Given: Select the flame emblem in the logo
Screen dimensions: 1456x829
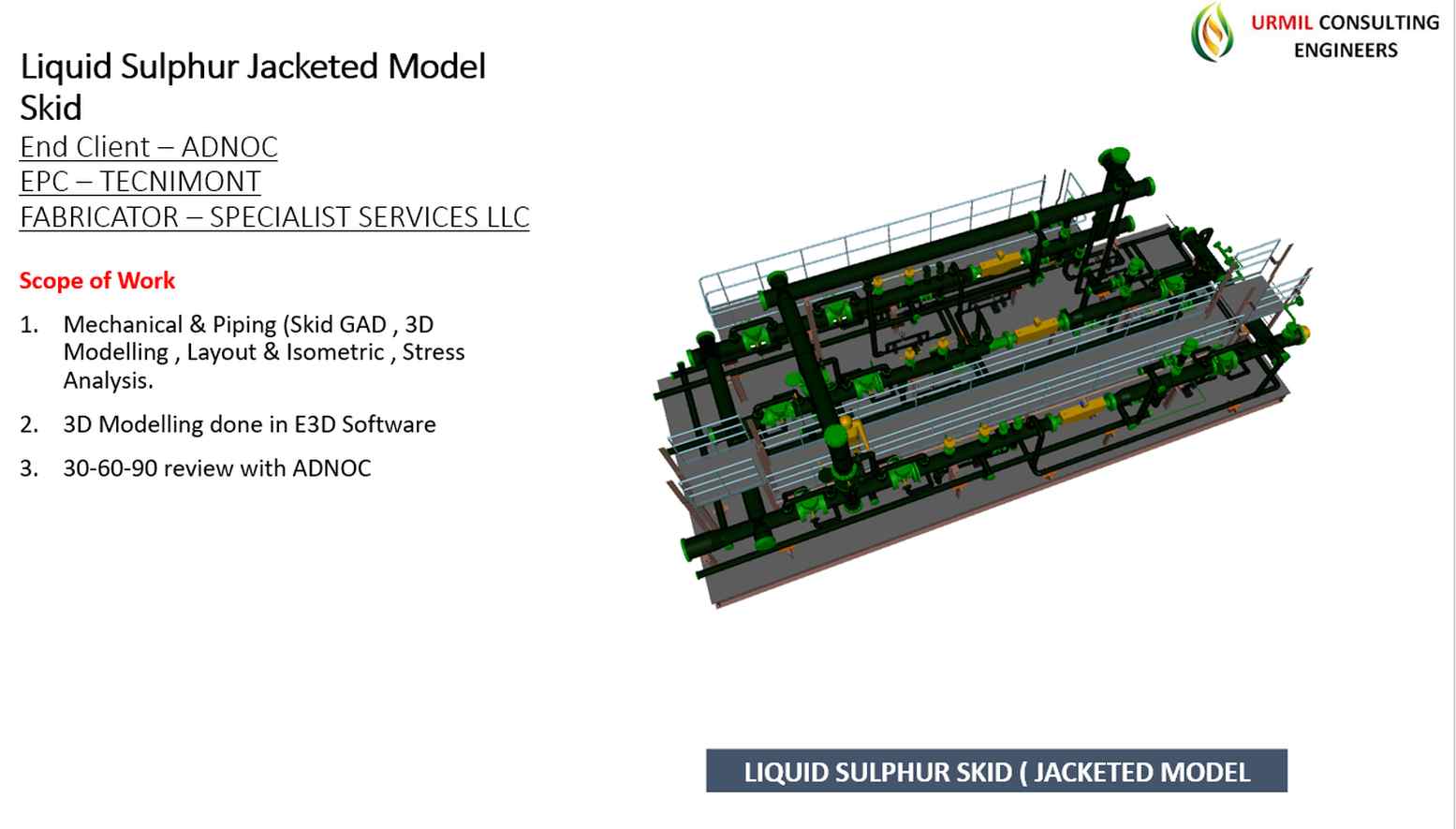Looking at the screenshot, I should click(1214, 33).
